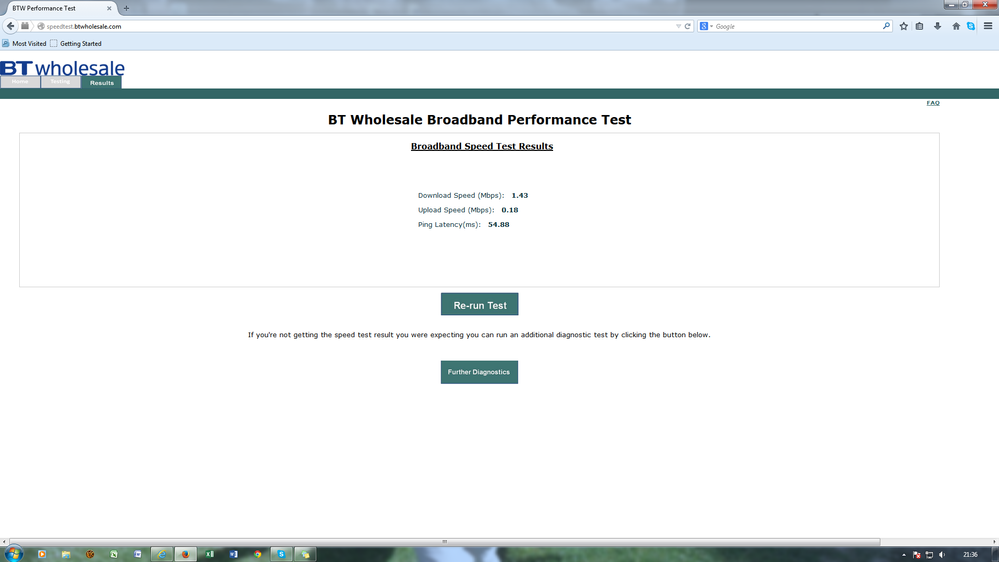Click the upload speed value 0.18

[x=509, y=210]
